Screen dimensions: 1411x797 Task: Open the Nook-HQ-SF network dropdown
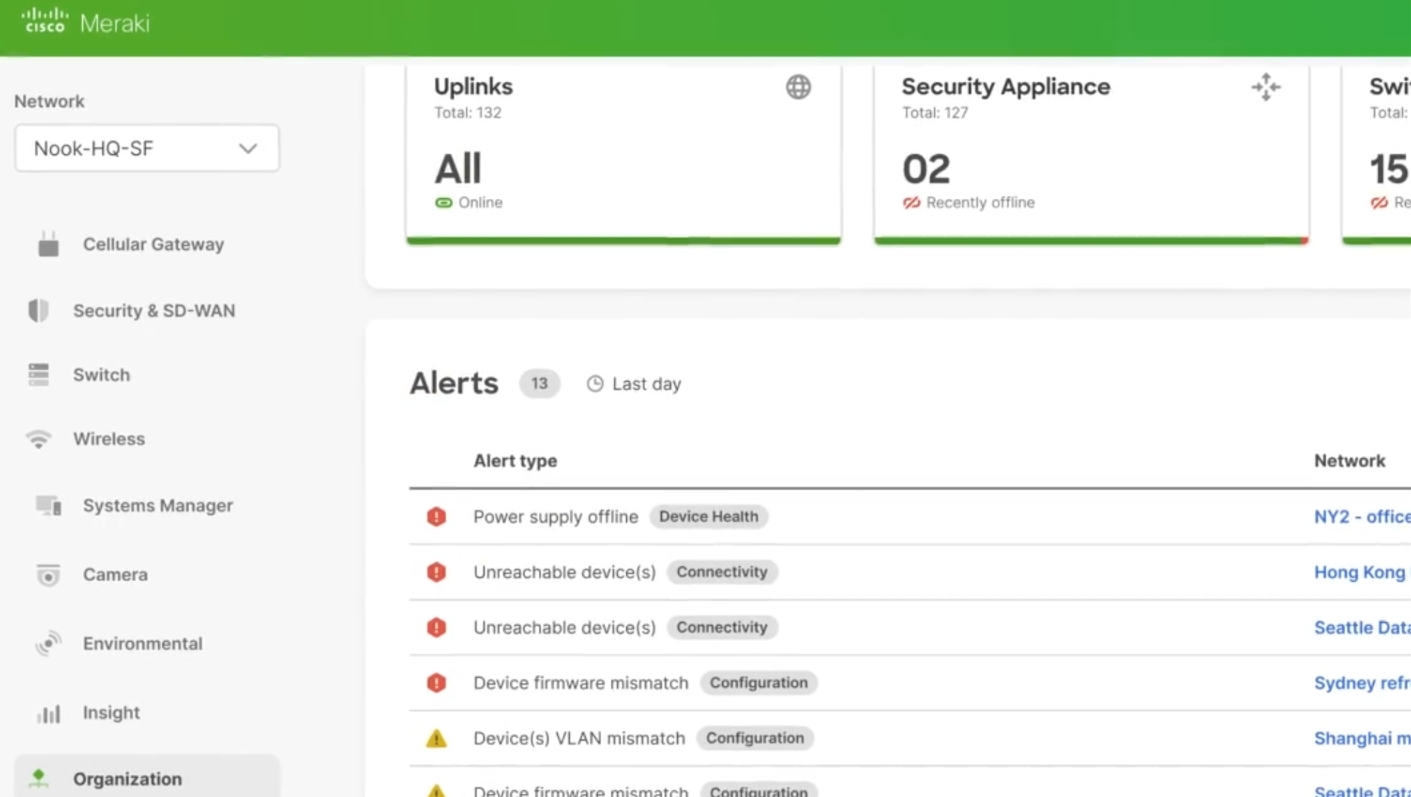(147, 148)
